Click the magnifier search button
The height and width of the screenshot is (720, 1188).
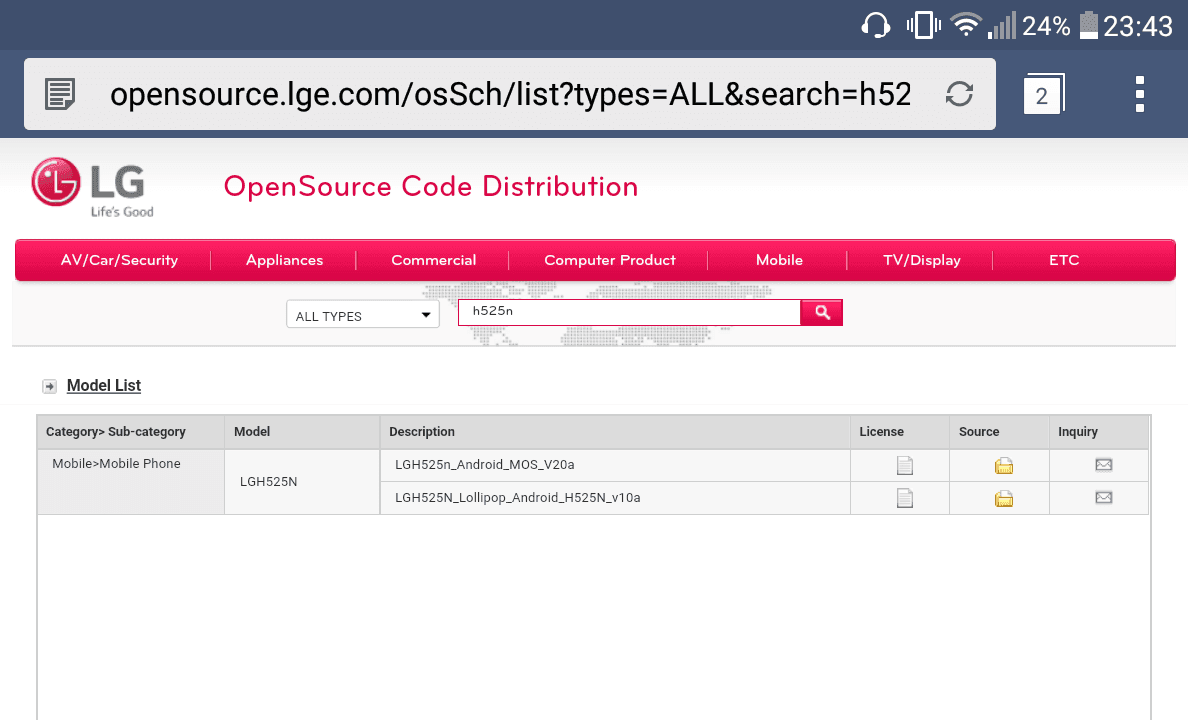tap(822, 312)
